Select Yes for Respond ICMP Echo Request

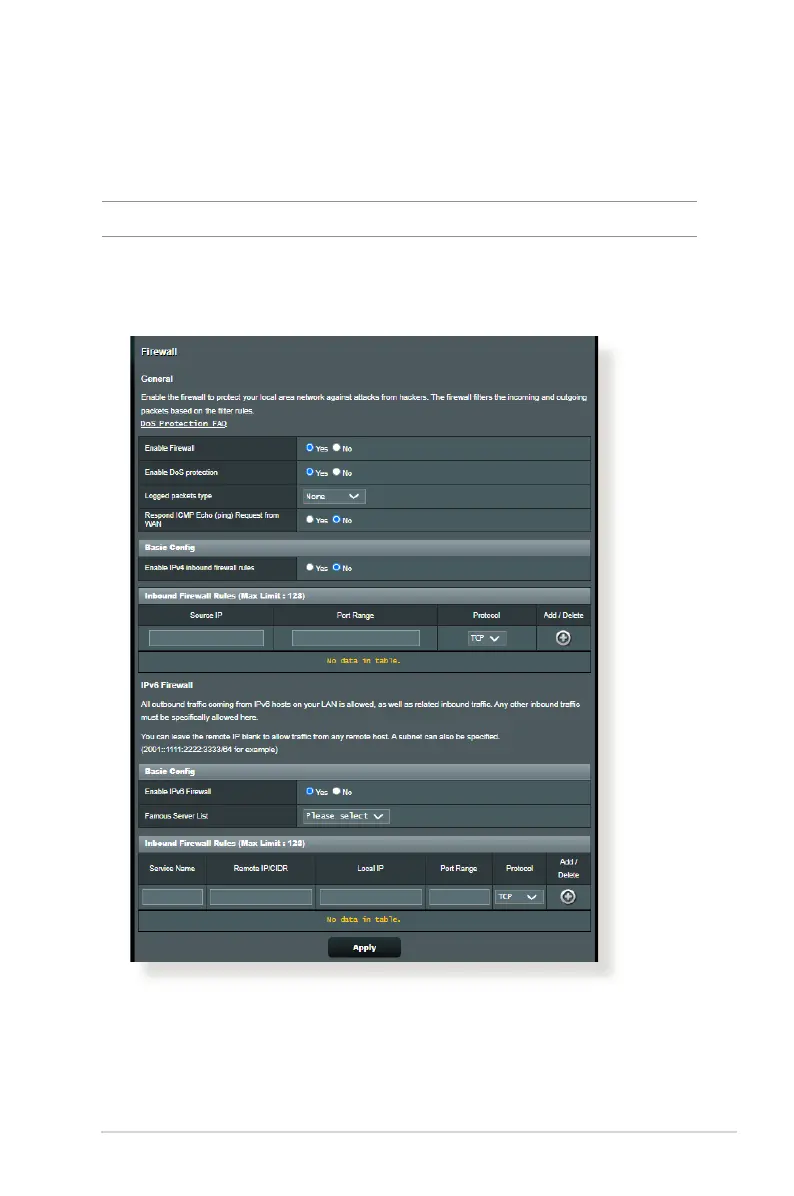click(x=310, y=520)
